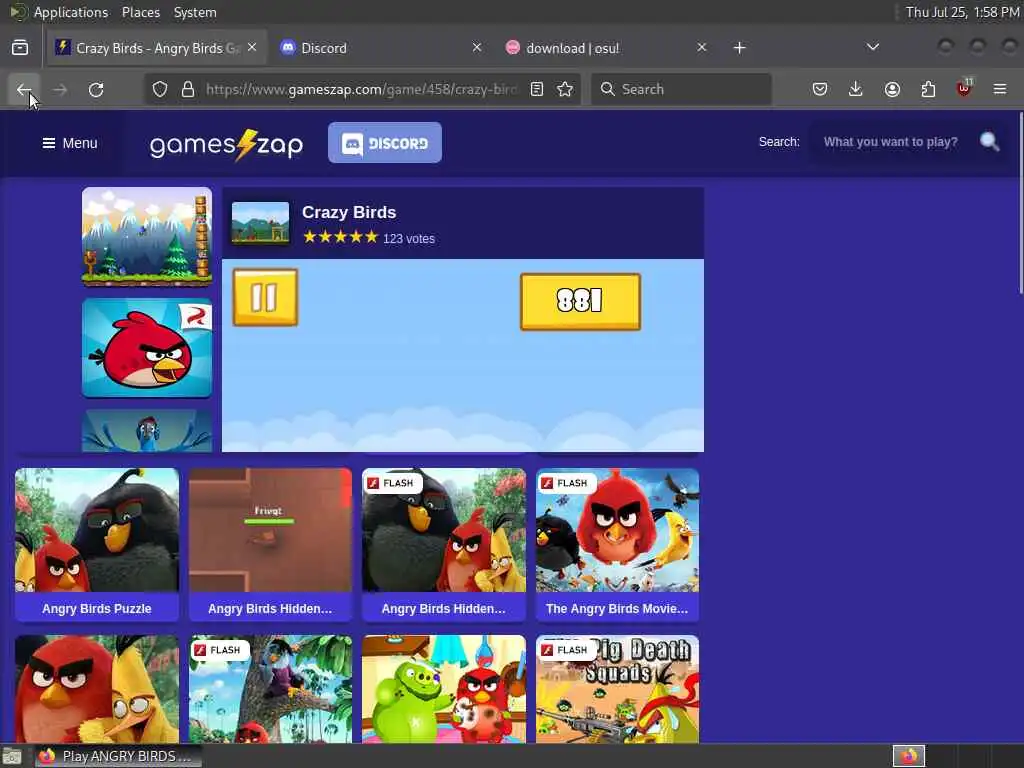The height and width of the screenshot is (768, 1024).
Task: Open The Angry Birds Movie card
Action: tap(617, 544)
